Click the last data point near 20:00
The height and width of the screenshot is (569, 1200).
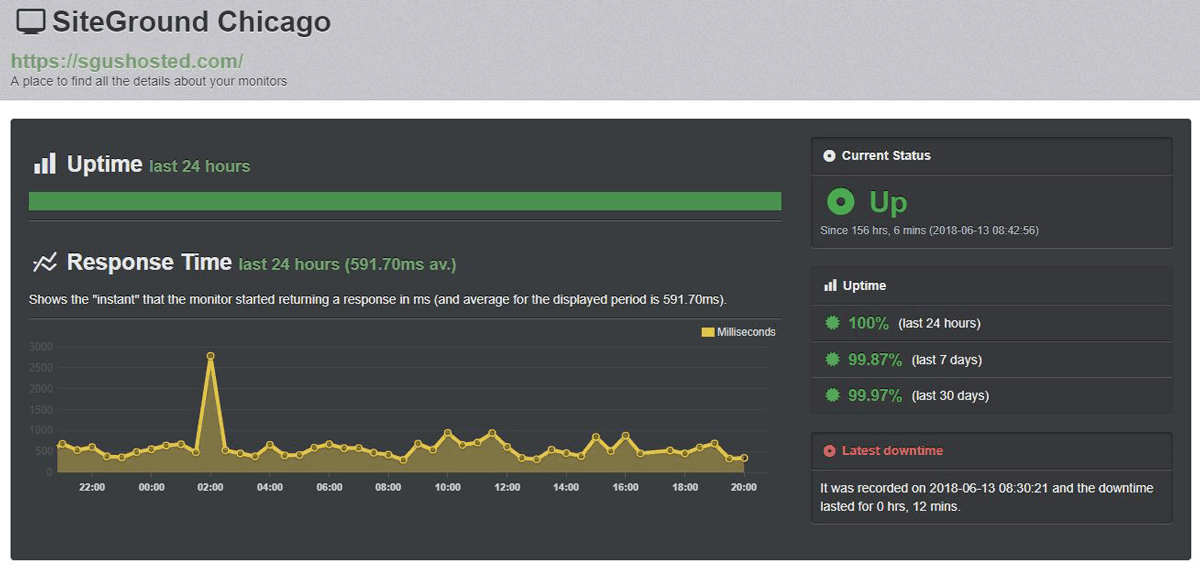[x=744, y=458]
